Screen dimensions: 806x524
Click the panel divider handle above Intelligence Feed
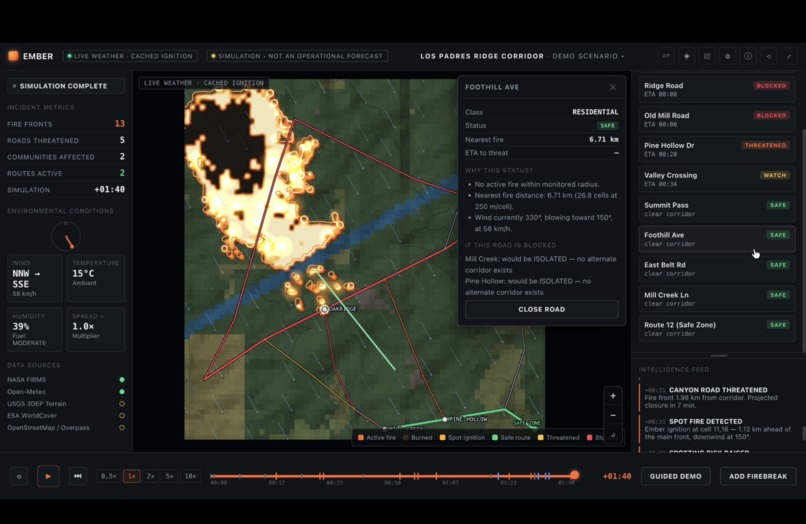719,355
